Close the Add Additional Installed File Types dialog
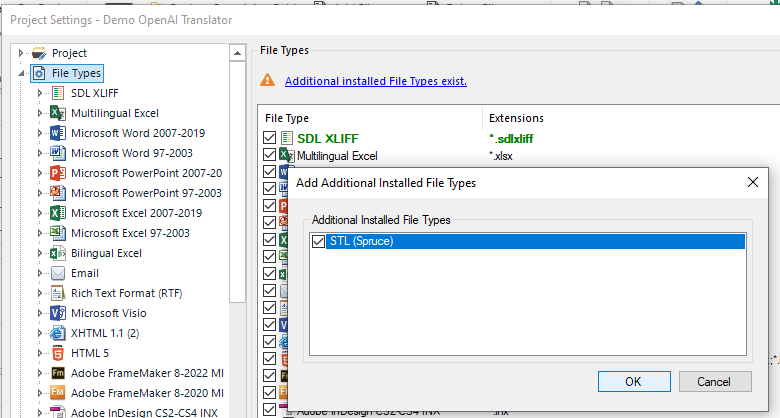Viewport: 780px width, 418px height. click(753, 183)
